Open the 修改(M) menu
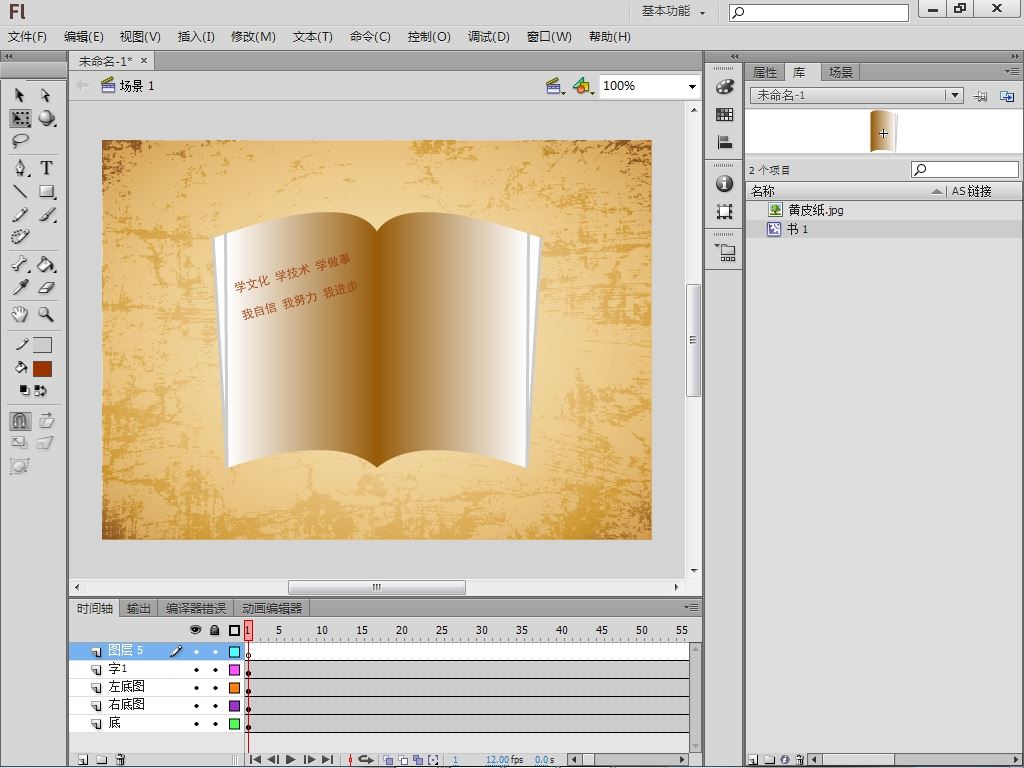1024x768 pixels. [253, 37]
